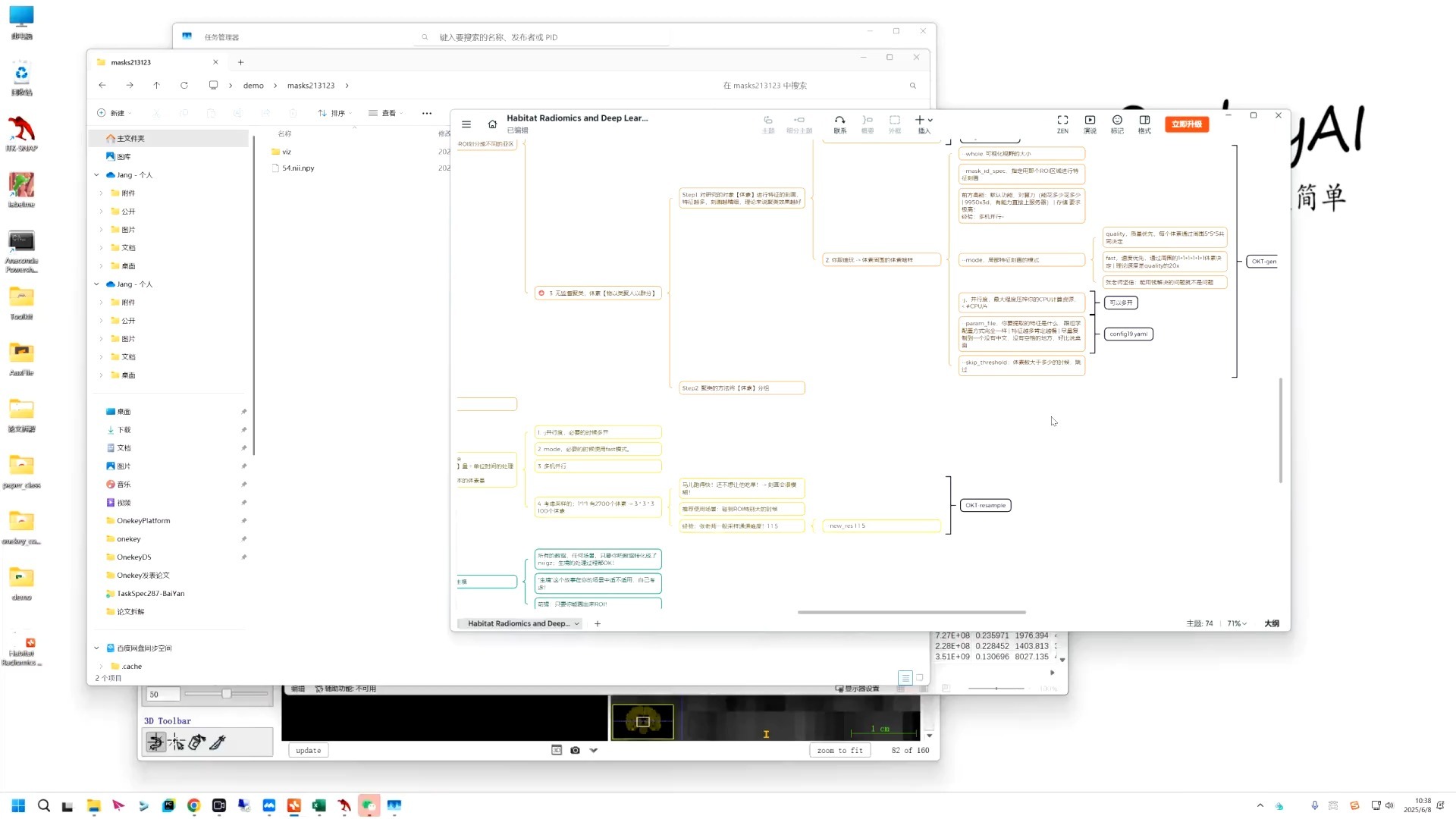The image size is (1456, 819).
Task: Go up one folder in File Explorer
Action: (157, 85)
